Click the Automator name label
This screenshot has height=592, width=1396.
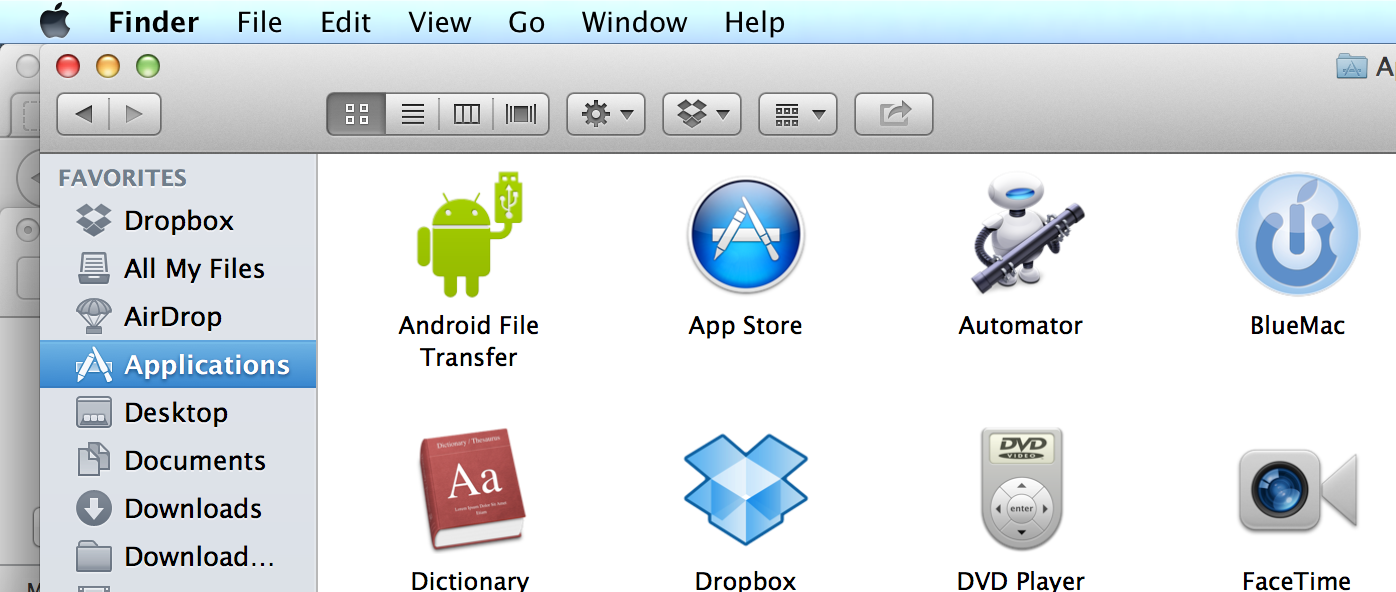pyautogui.click(x=1021, y=326)
